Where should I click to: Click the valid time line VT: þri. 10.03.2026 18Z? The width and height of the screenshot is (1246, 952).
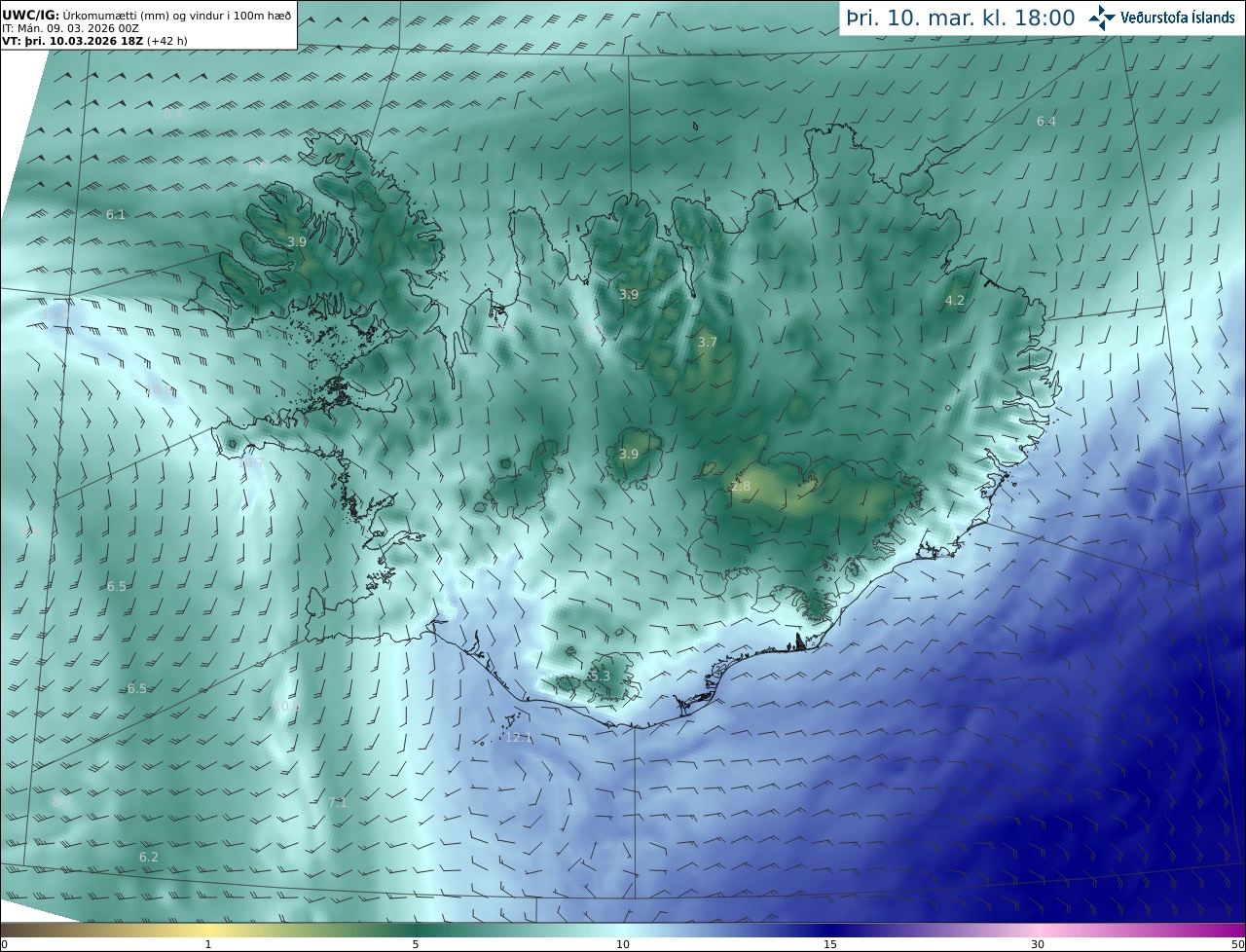click(x=94, y=41)
